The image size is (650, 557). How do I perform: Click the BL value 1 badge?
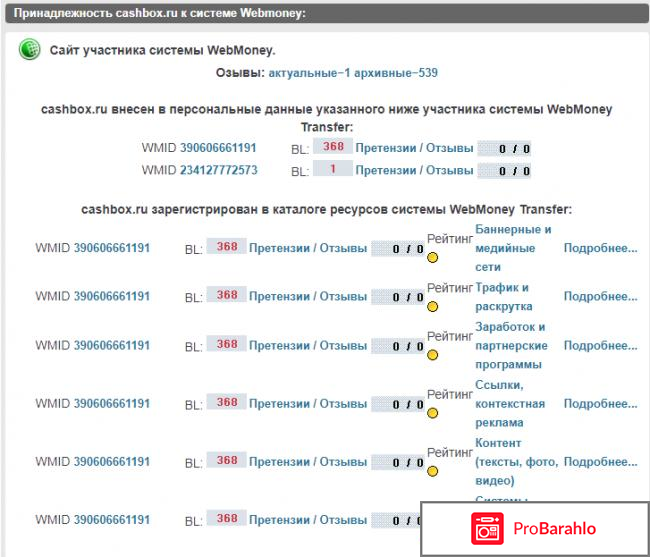(x=333, y=168)
